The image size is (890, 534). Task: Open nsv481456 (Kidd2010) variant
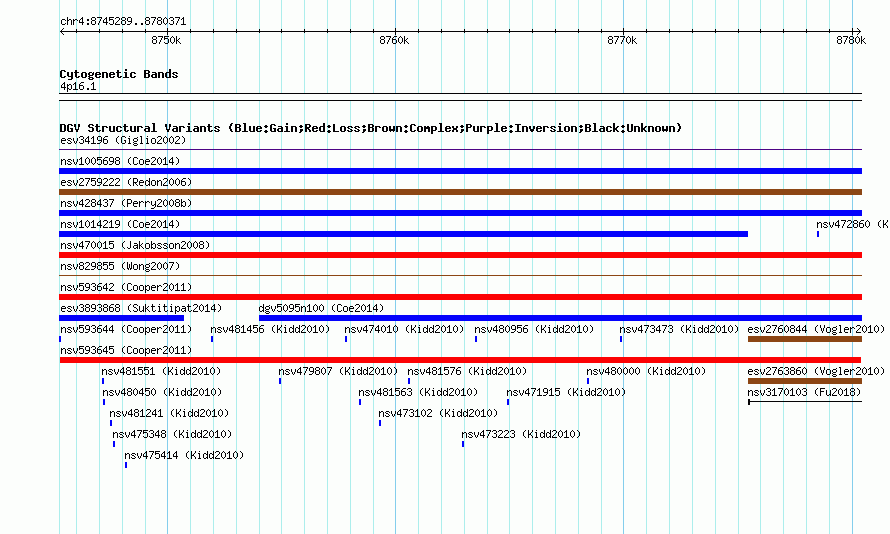[270, 329]
